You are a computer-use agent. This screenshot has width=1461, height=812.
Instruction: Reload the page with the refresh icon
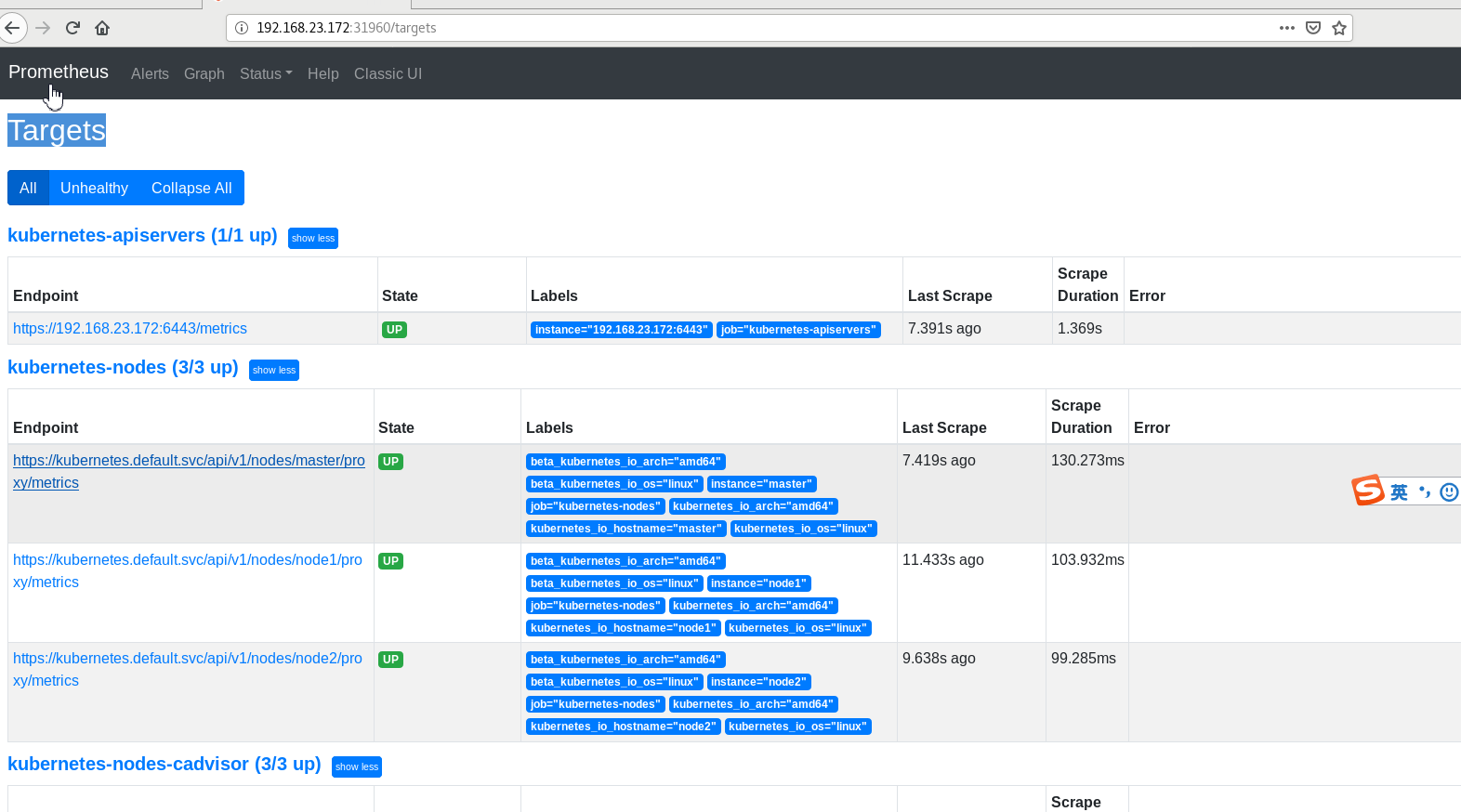click(x=72, y=28)
